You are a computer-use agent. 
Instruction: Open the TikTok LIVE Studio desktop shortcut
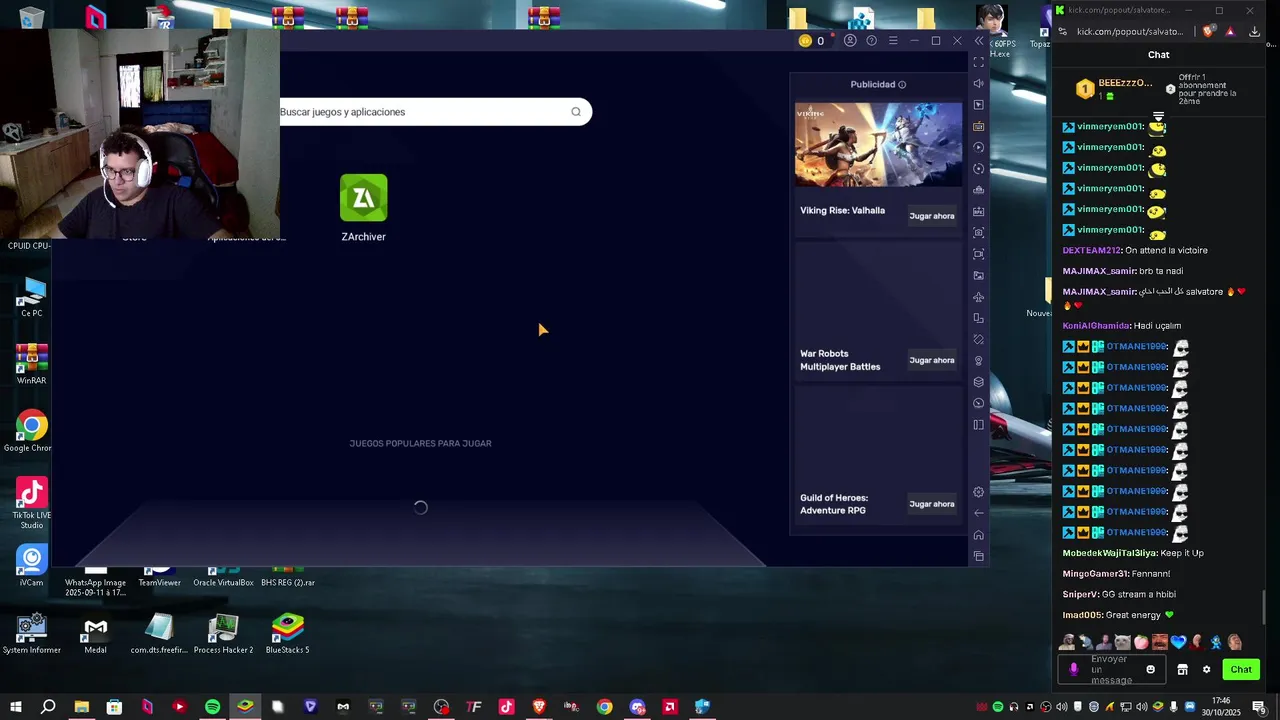32,504
